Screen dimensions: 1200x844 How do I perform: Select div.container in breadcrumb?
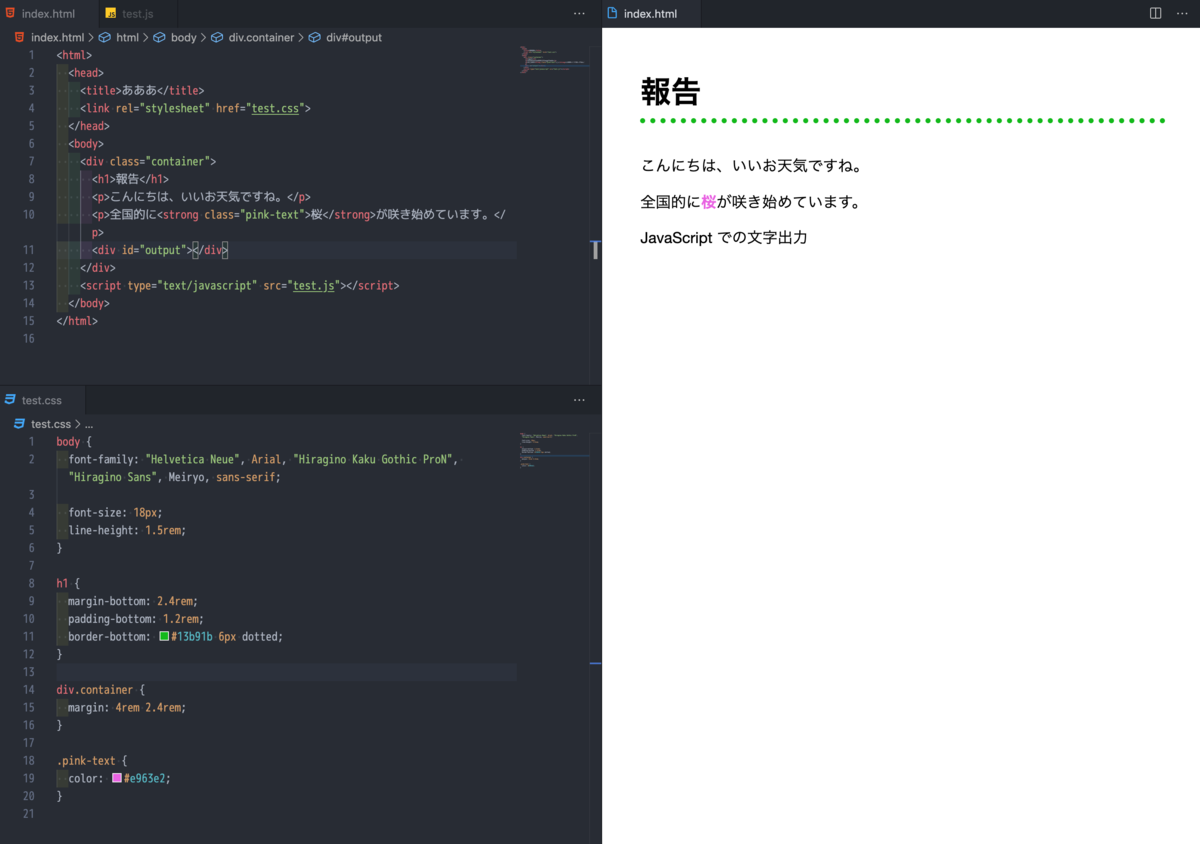(x=261, y=38)
